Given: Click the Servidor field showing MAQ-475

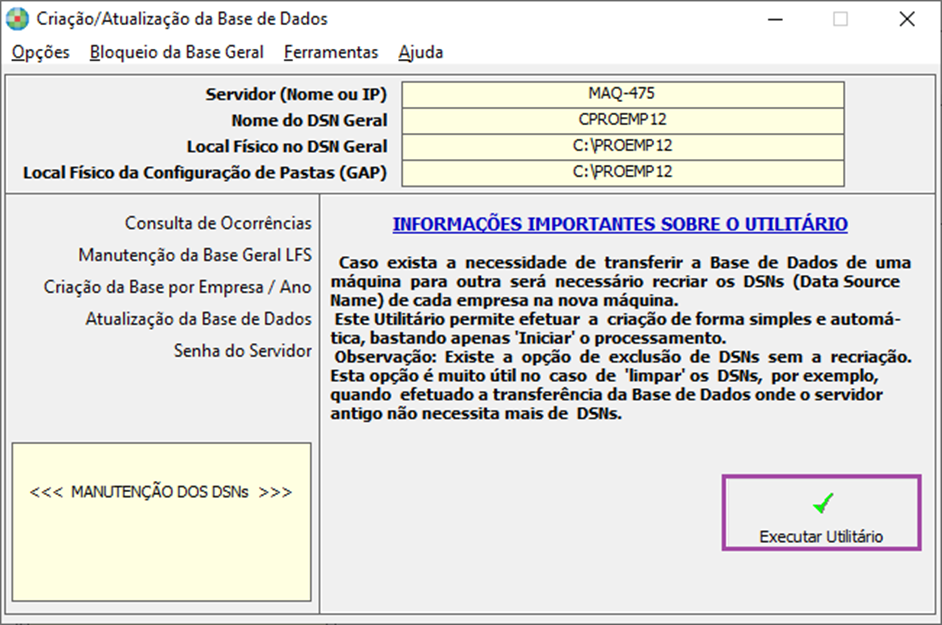Looking at the screenshot, I should coord(622,94).
